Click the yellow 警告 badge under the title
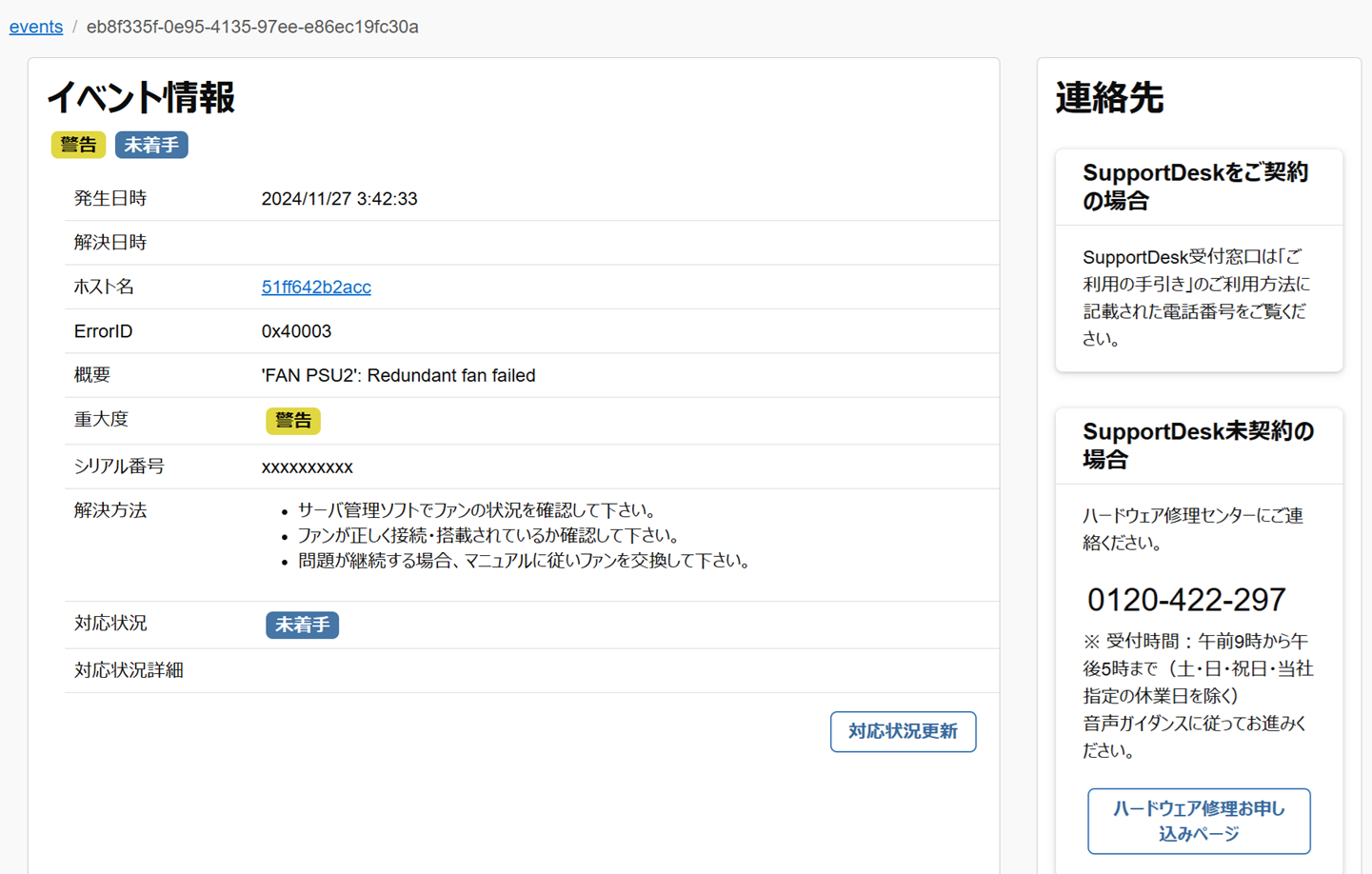 click(78, 145)
